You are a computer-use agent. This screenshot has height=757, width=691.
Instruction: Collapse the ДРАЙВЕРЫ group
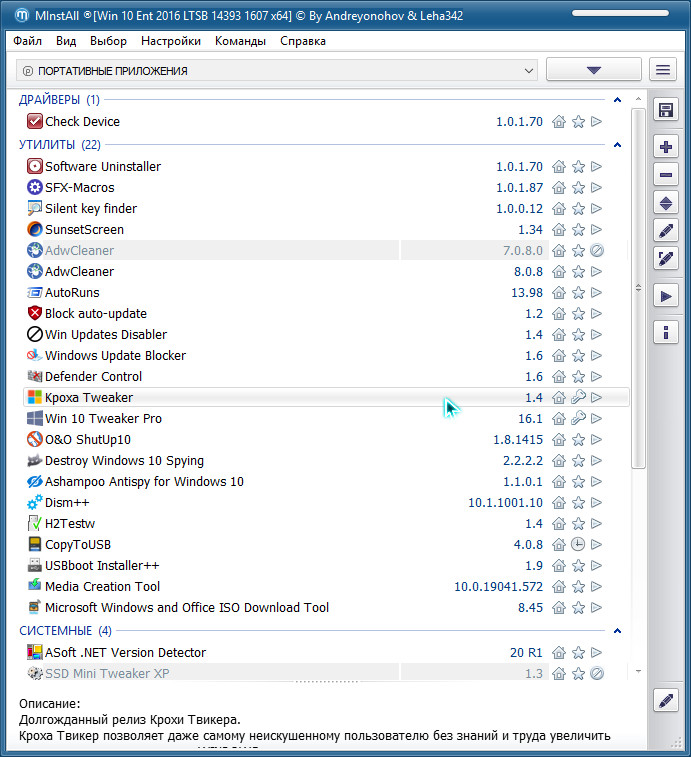[x=617, y=100]
